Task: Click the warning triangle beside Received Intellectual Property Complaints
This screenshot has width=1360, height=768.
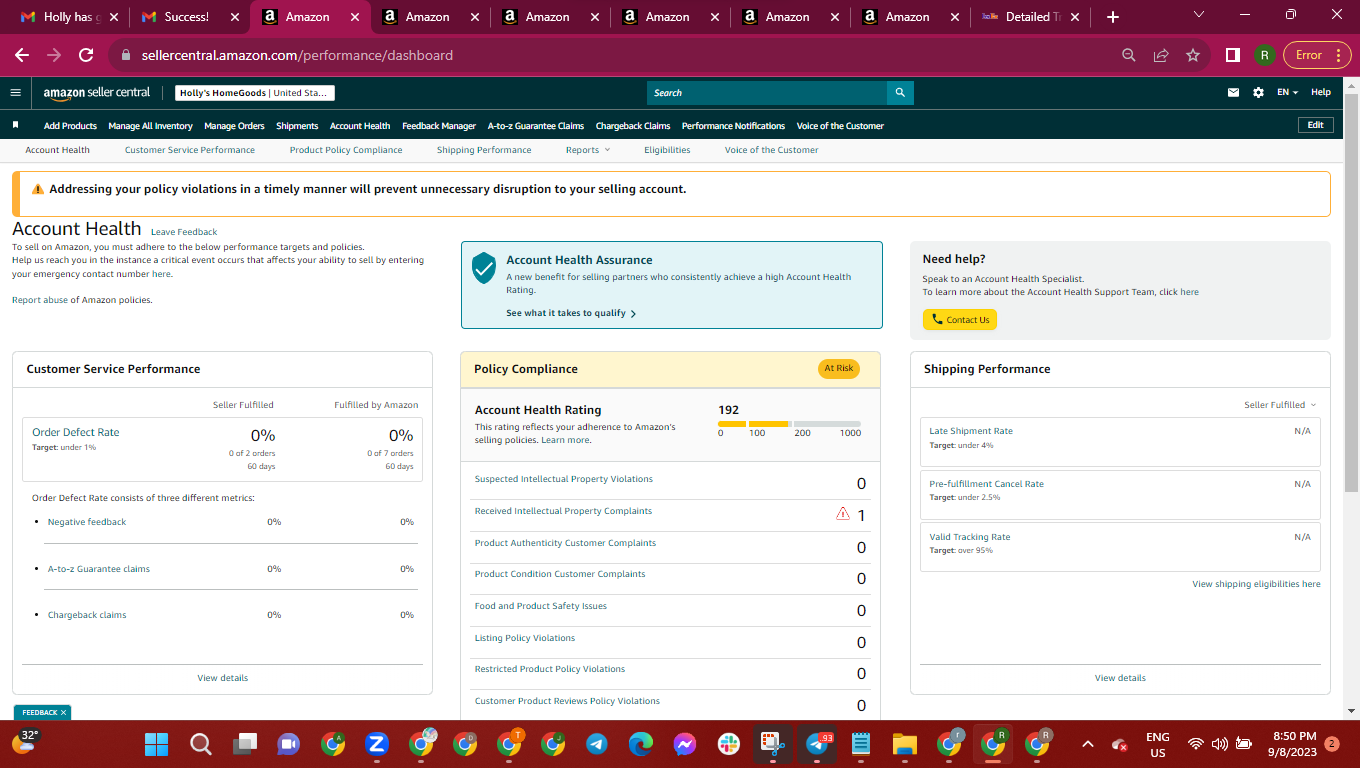Action: 842,514
